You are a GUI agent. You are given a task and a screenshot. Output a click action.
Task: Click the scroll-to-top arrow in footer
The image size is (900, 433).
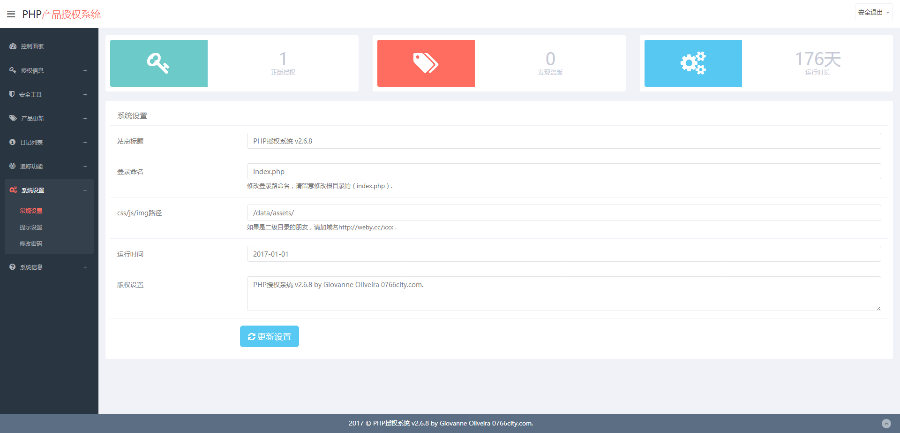886,423
